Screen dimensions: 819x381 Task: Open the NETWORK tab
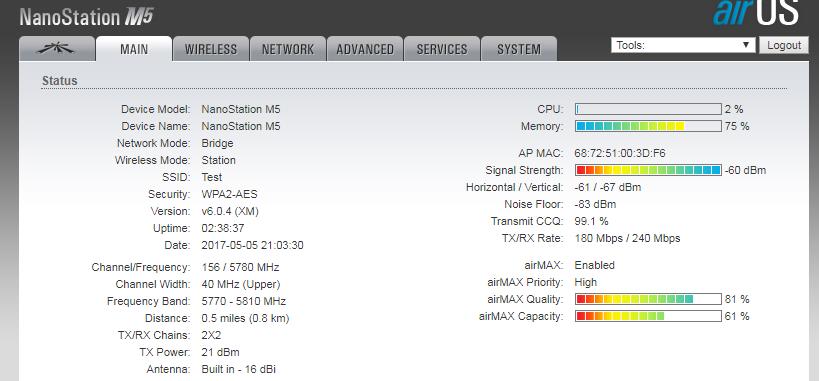(x=288, y=49)
